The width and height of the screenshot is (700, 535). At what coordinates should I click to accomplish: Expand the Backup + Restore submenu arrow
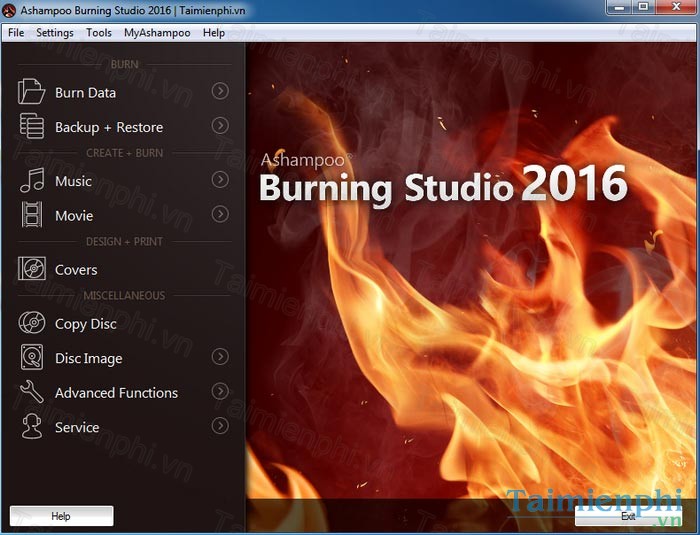[220, 126]
